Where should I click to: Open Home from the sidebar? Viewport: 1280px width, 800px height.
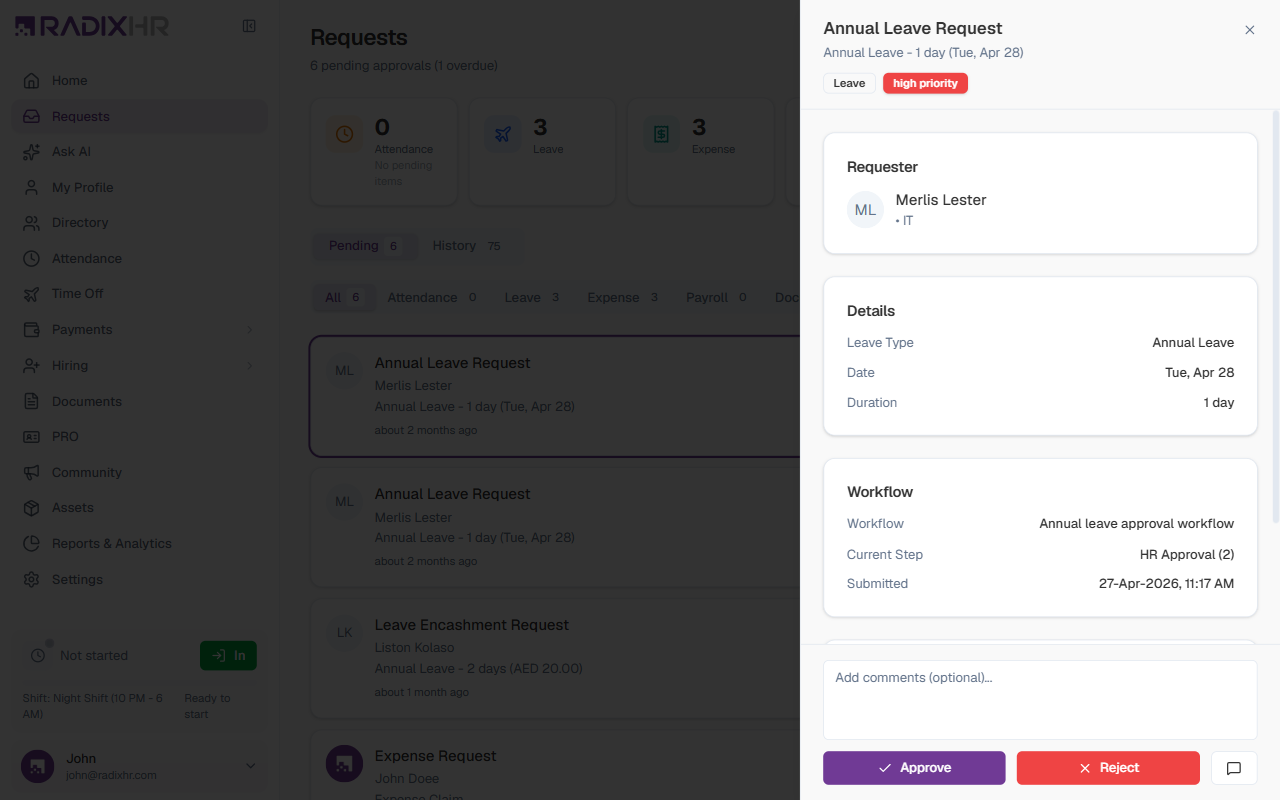click(x=139, y=81)
